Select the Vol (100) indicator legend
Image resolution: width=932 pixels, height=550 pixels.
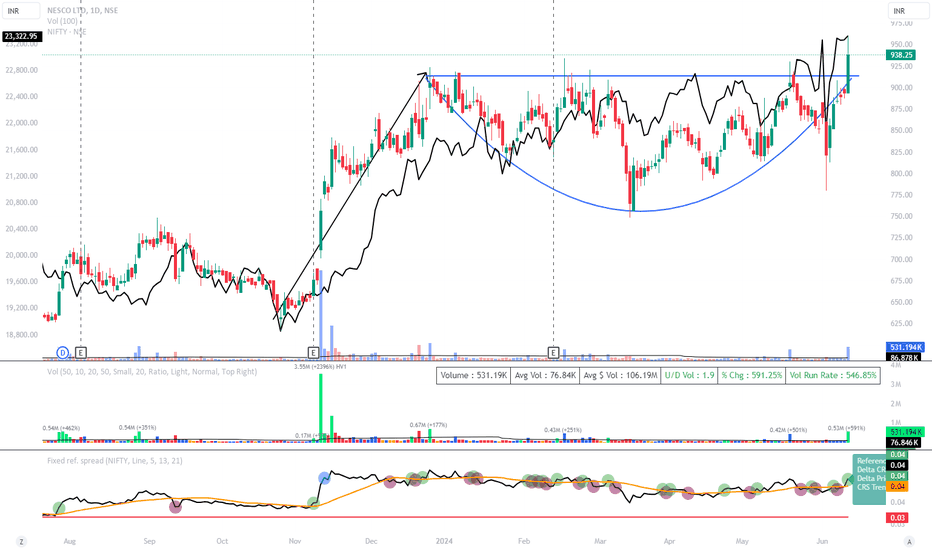(62, 21)
